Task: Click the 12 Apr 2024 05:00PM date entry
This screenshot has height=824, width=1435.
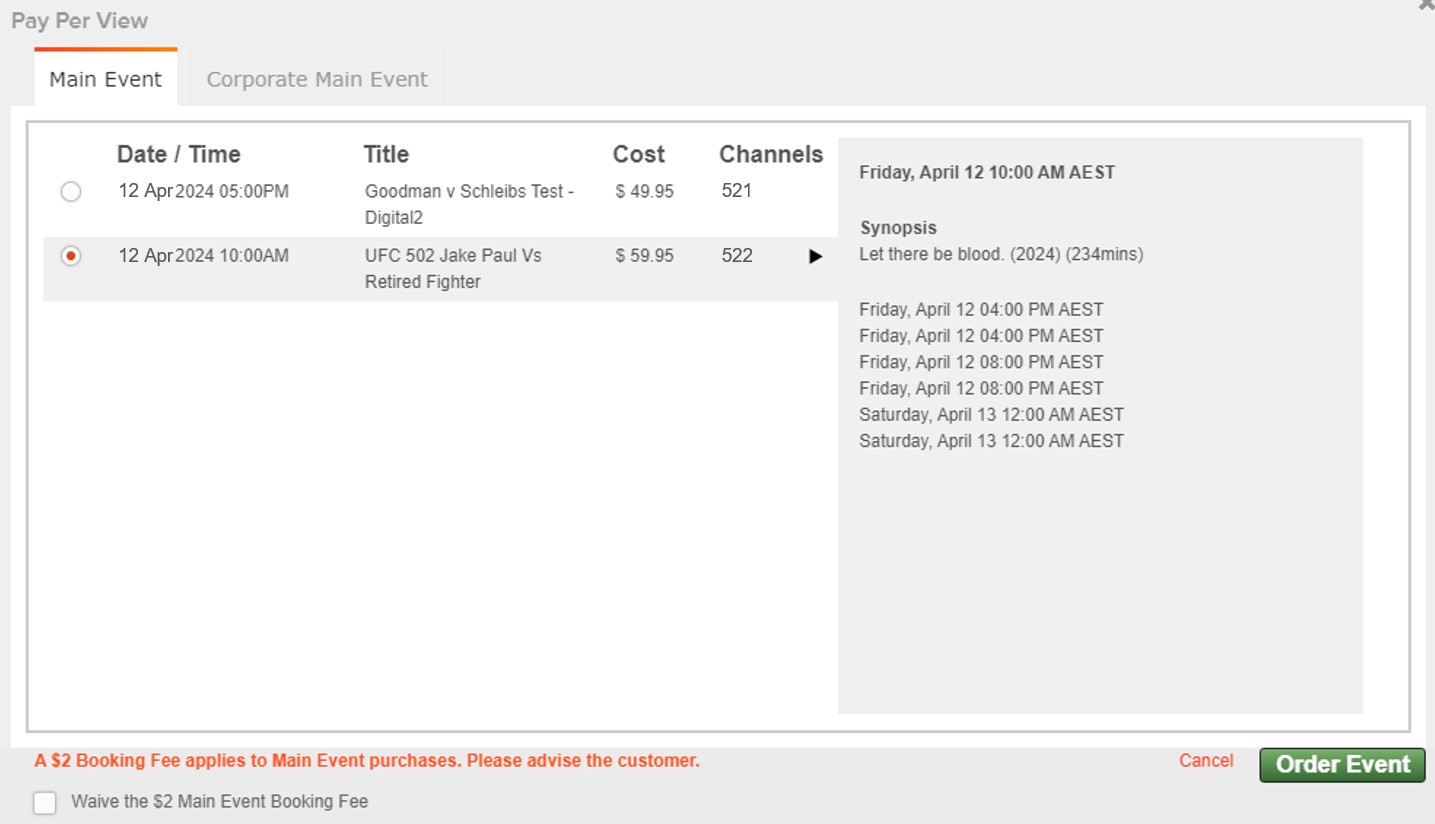Action: tap(203, 191)
